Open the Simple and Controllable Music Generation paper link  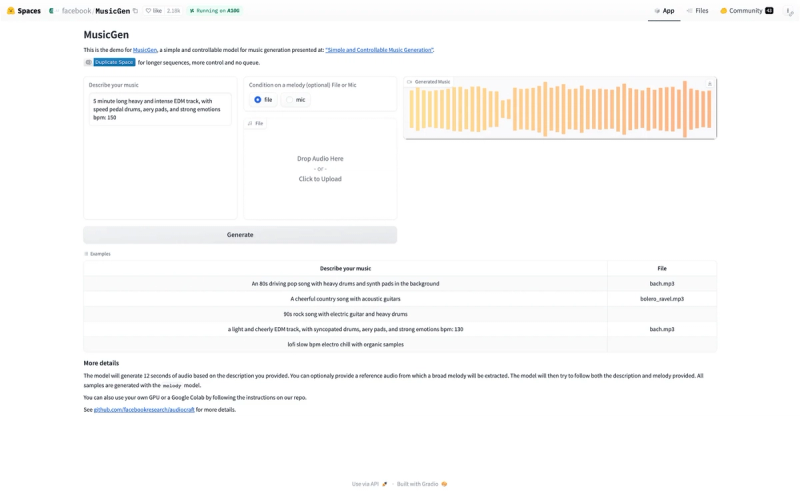pos(379,50)
